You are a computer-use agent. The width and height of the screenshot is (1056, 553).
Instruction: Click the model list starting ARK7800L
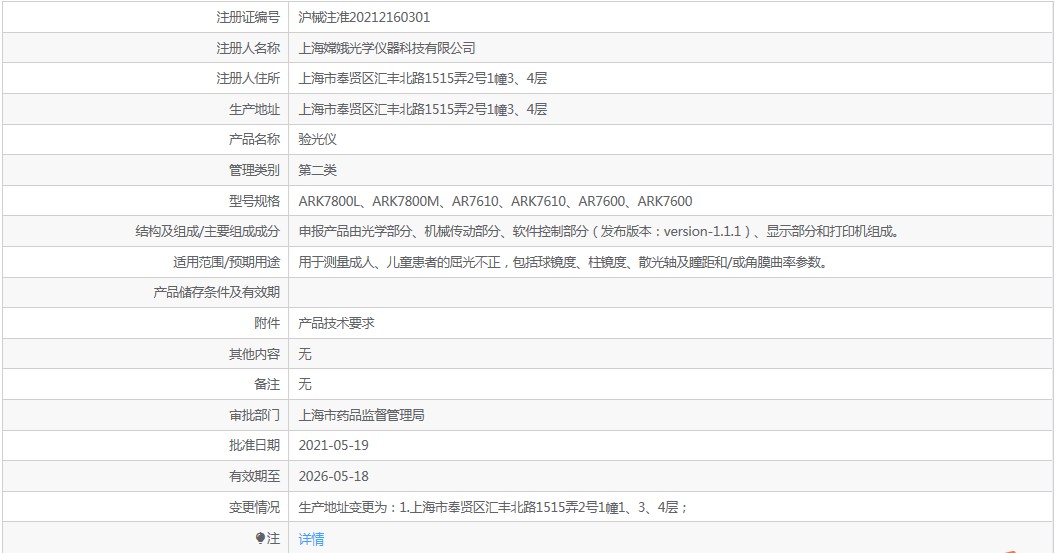496,201
